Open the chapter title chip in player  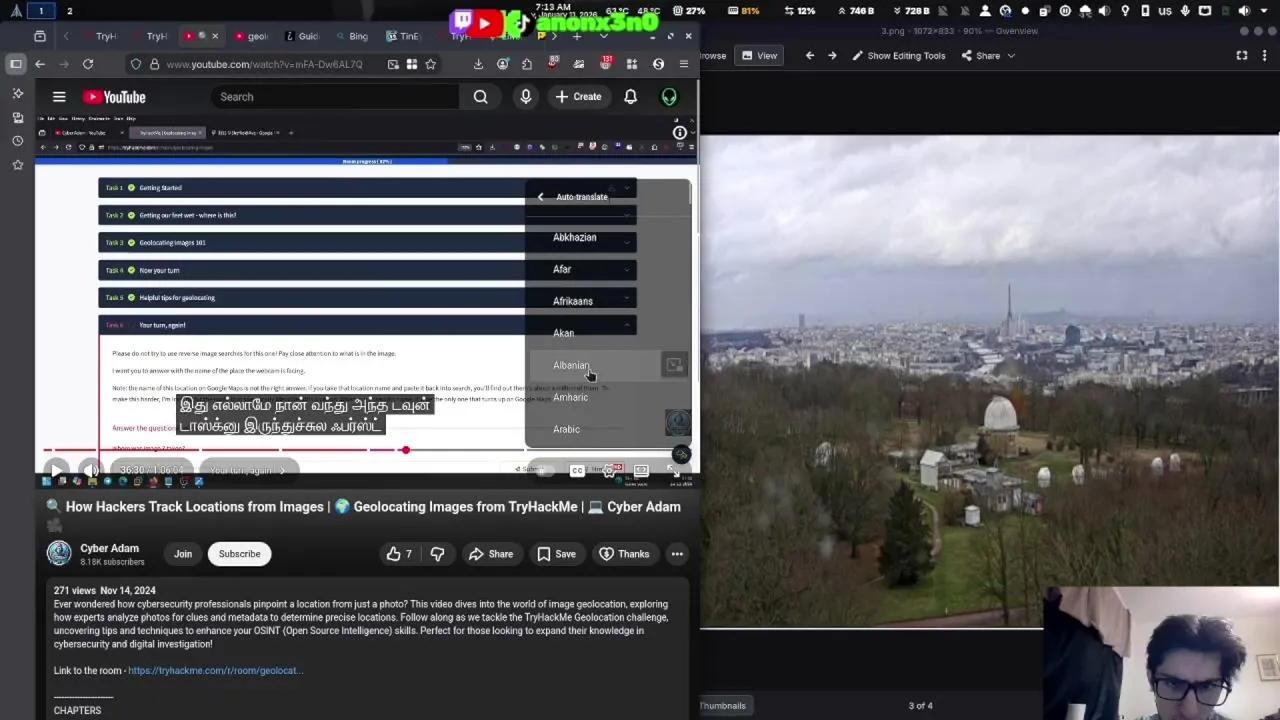tap(246, 470)
